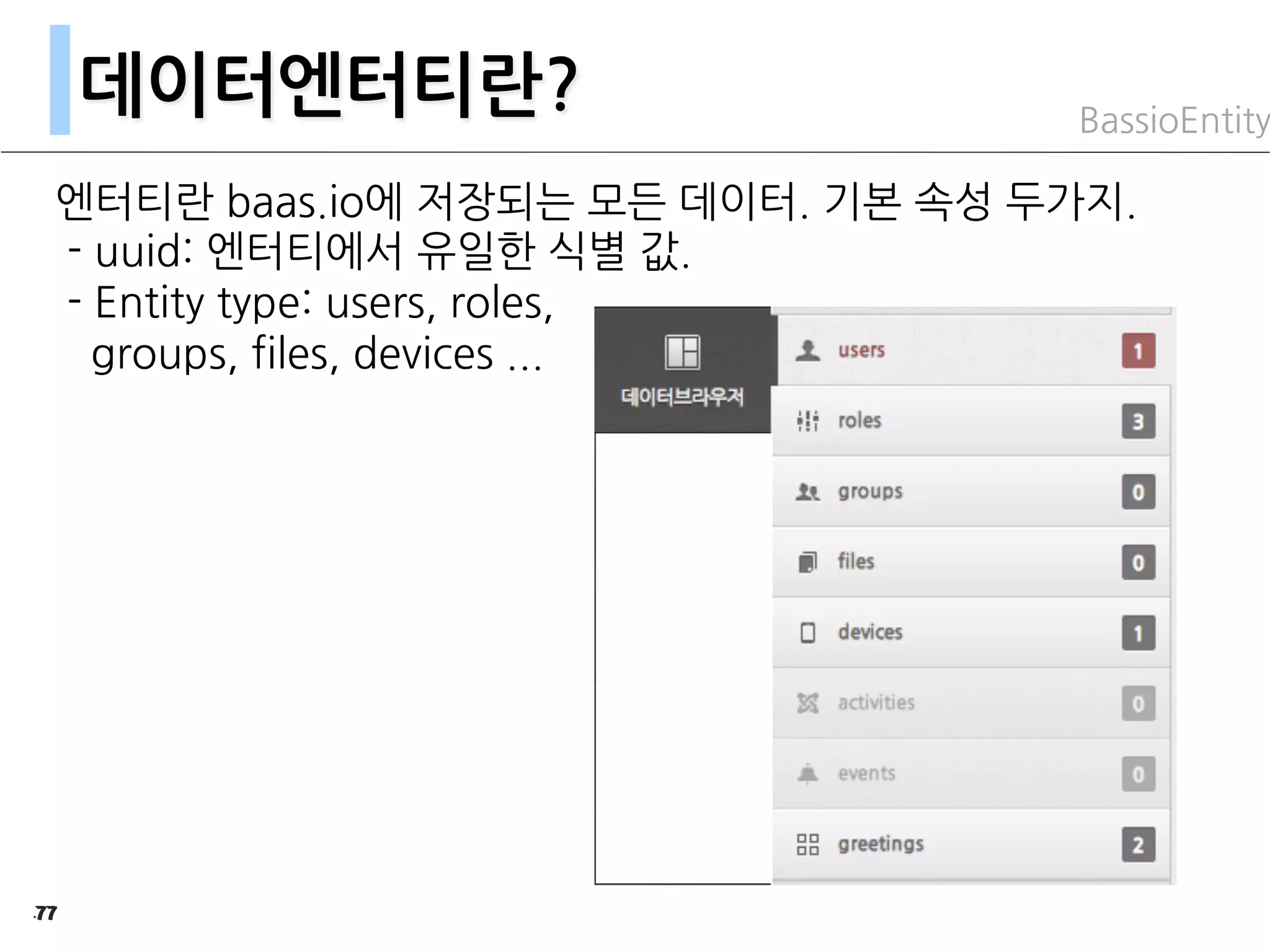Click the slide page number 77
Screen dimensions: 1270x952
45,913
